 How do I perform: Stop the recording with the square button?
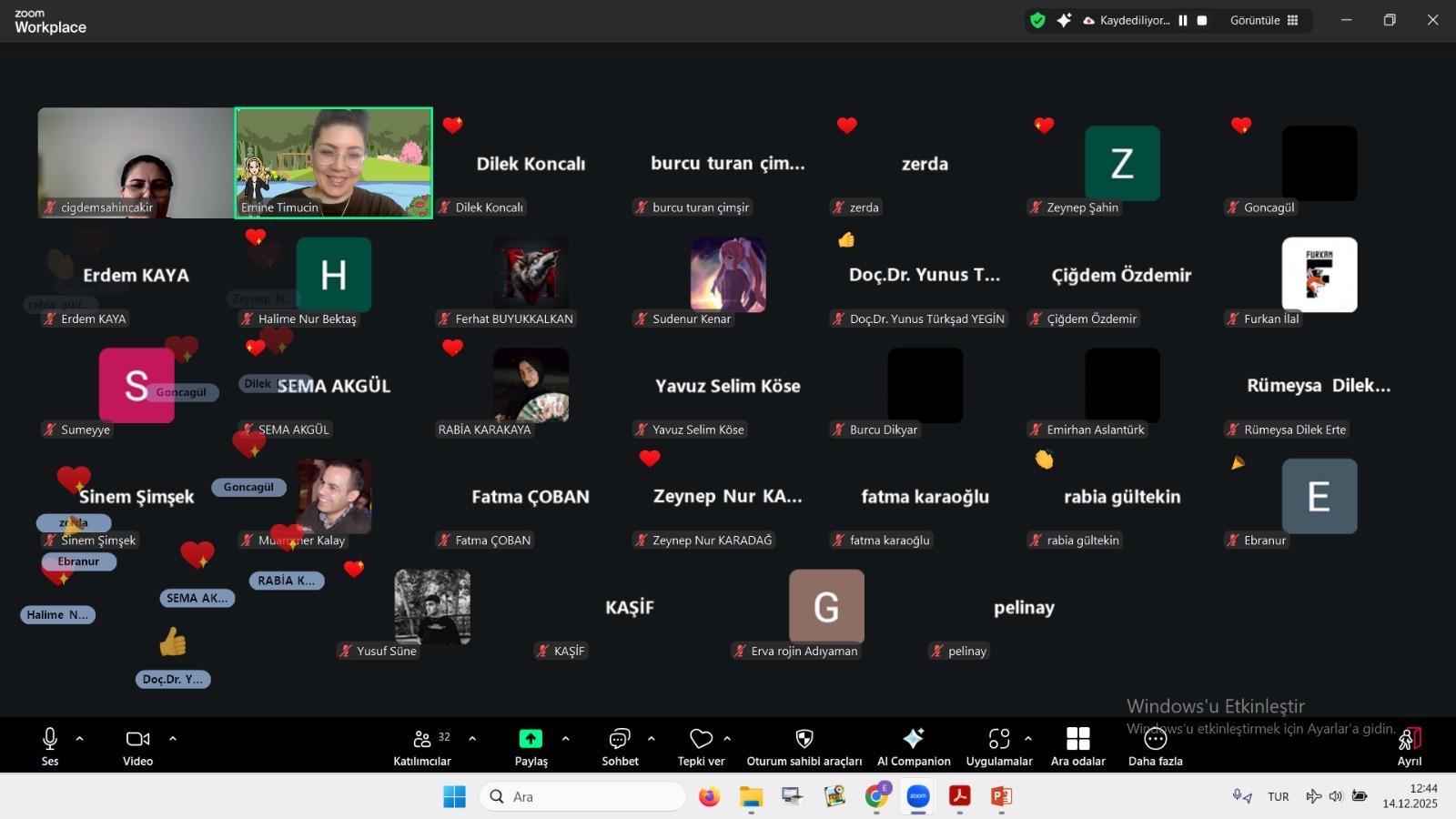[1202, 20]
